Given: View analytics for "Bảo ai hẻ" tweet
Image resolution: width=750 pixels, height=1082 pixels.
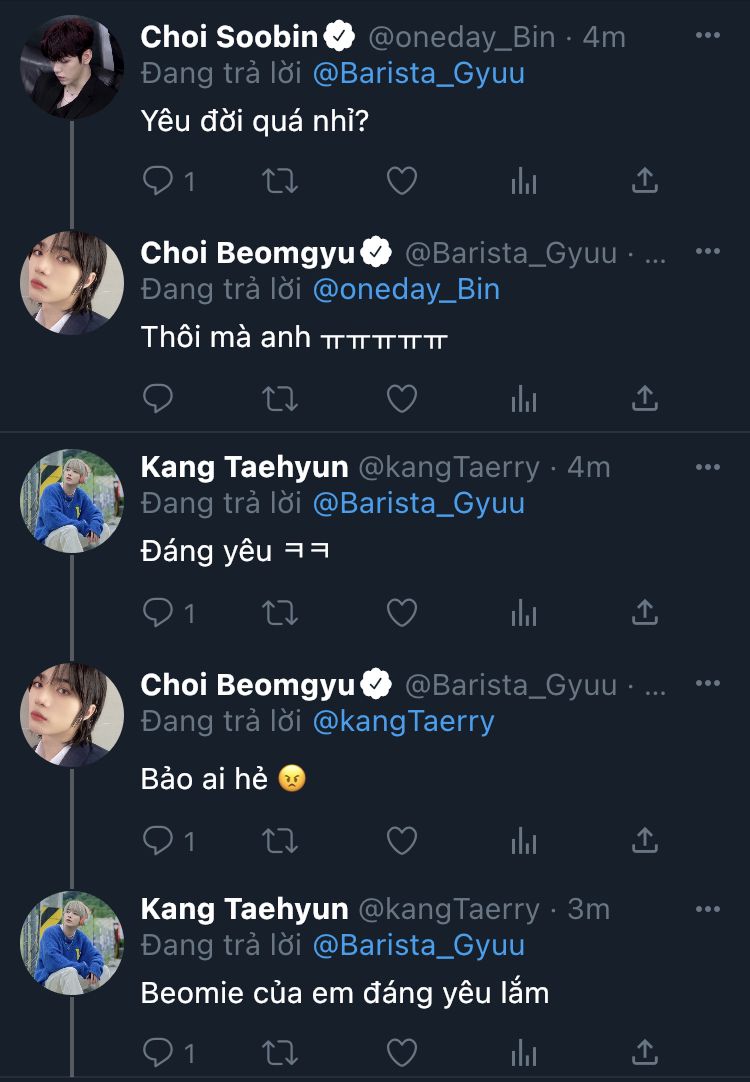Looking at the screenshot, I should click(x=524, y=840).
